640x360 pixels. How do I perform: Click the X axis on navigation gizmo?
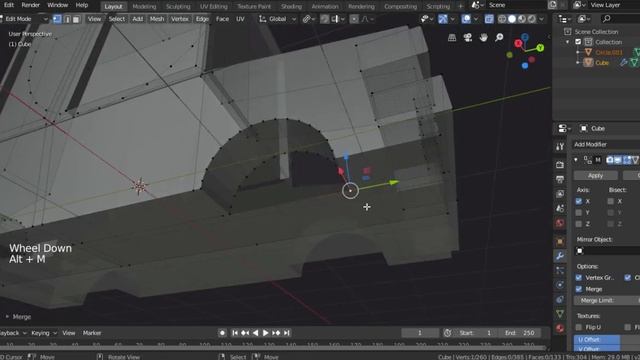pos(518,43)
